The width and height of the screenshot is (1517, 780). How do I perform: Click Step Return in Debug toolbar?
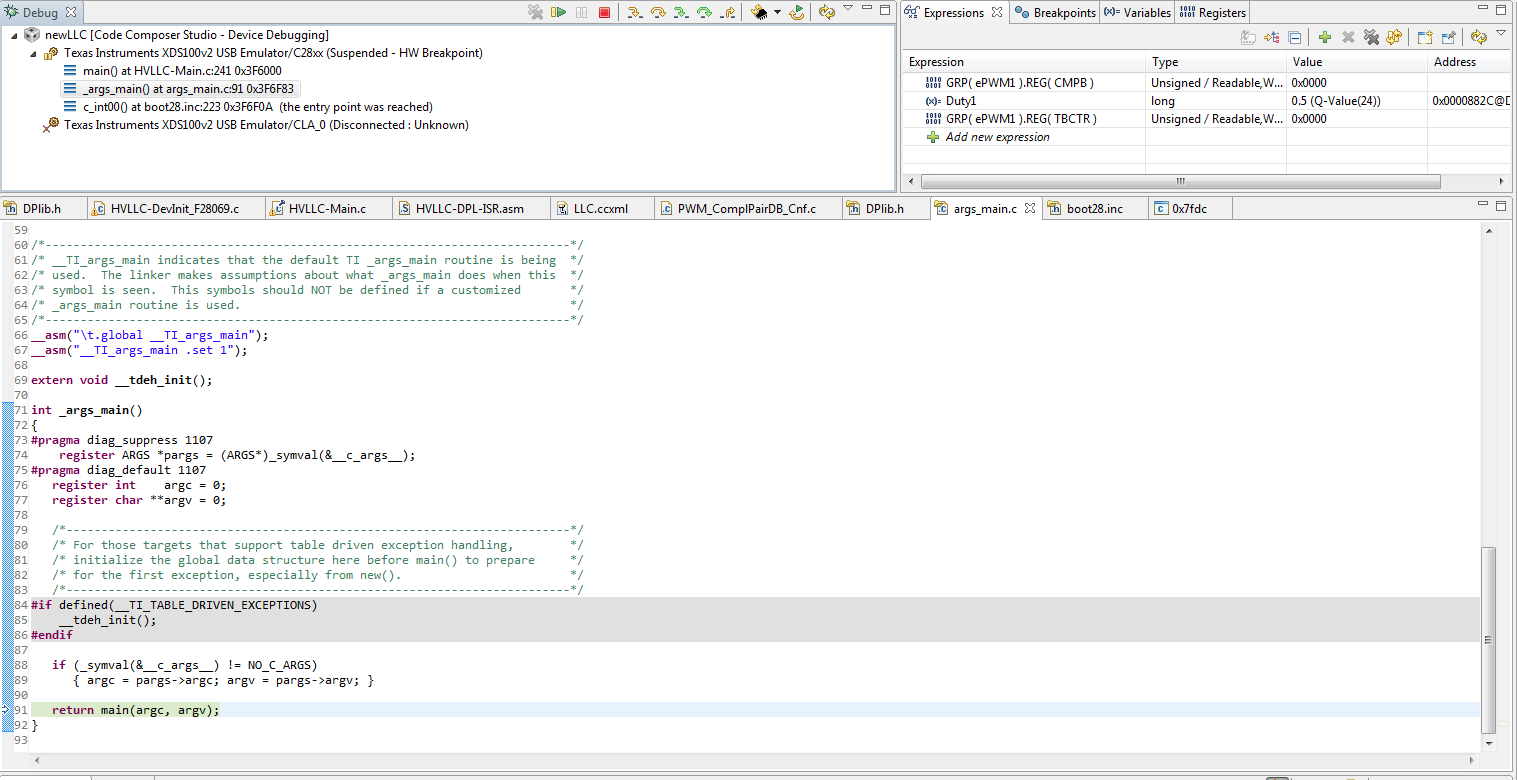(x=728, y=12)
